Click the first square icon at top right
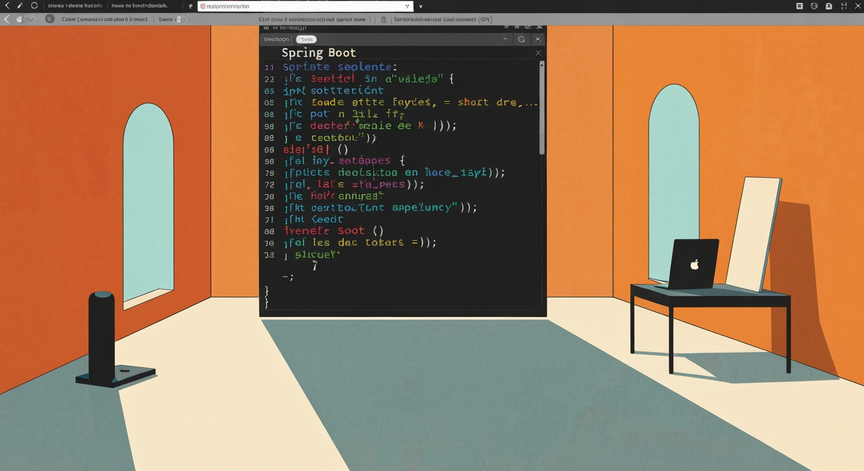Screen dimensions: 864x471 [x=800, y=6]
